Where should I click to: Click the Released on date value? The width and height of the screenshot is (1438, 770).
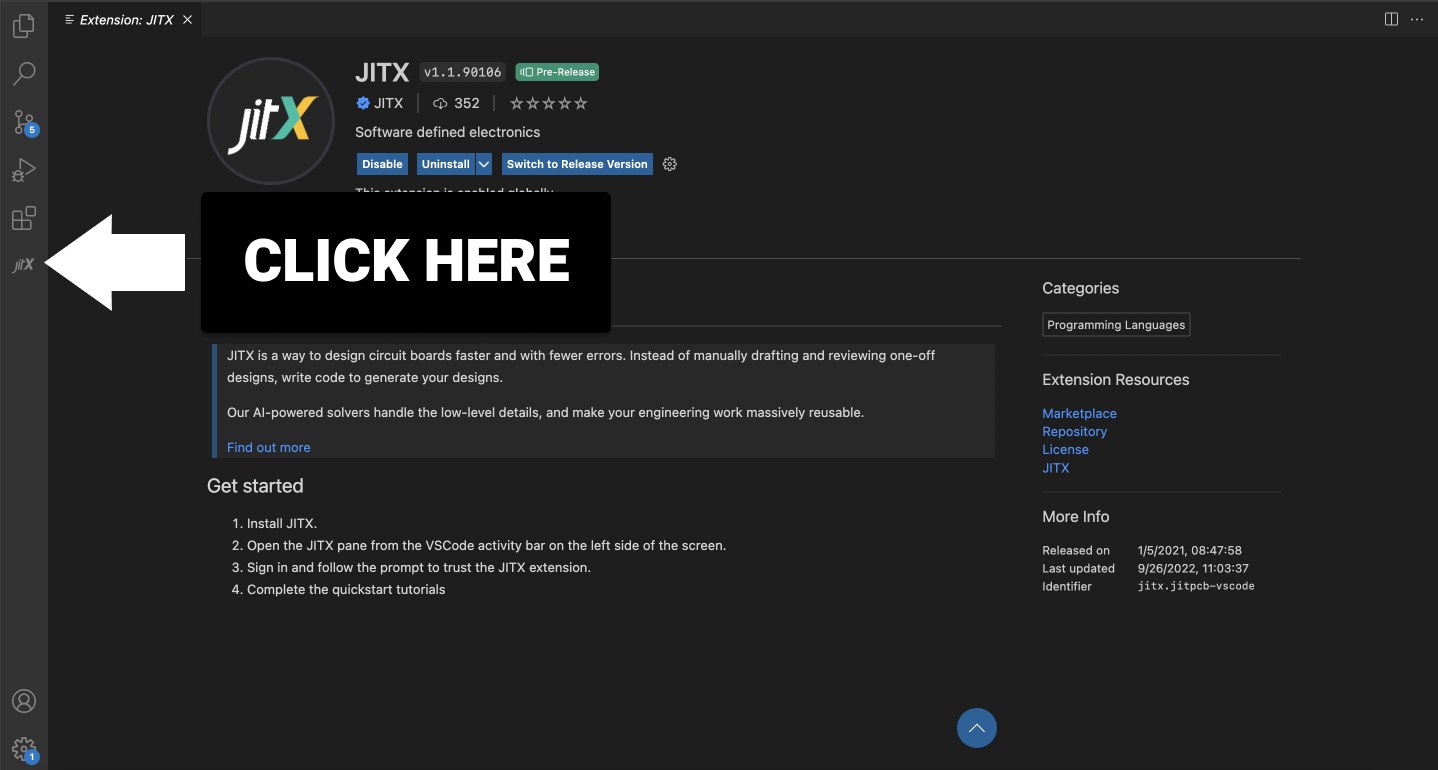click(1190, 550)
